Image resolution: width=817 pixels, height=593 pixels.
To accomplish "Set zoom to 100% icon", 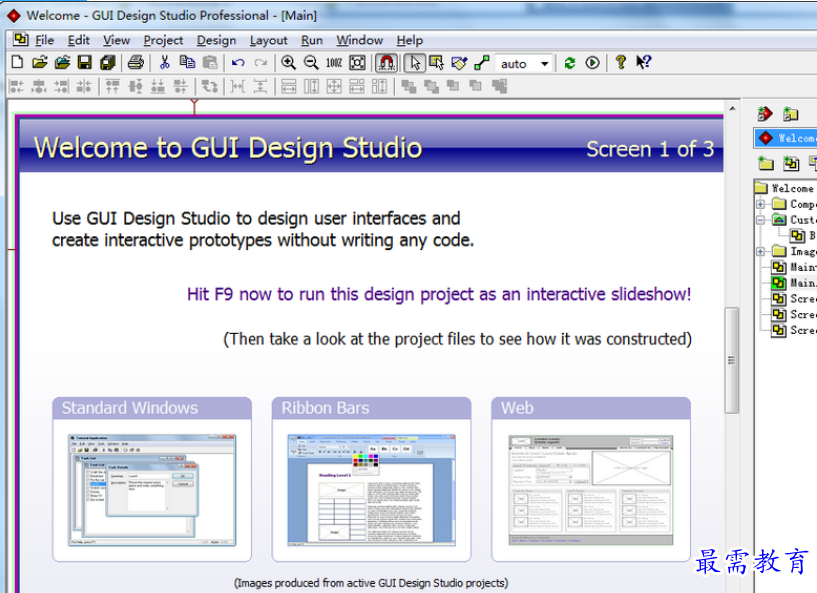I will point(334,63).
